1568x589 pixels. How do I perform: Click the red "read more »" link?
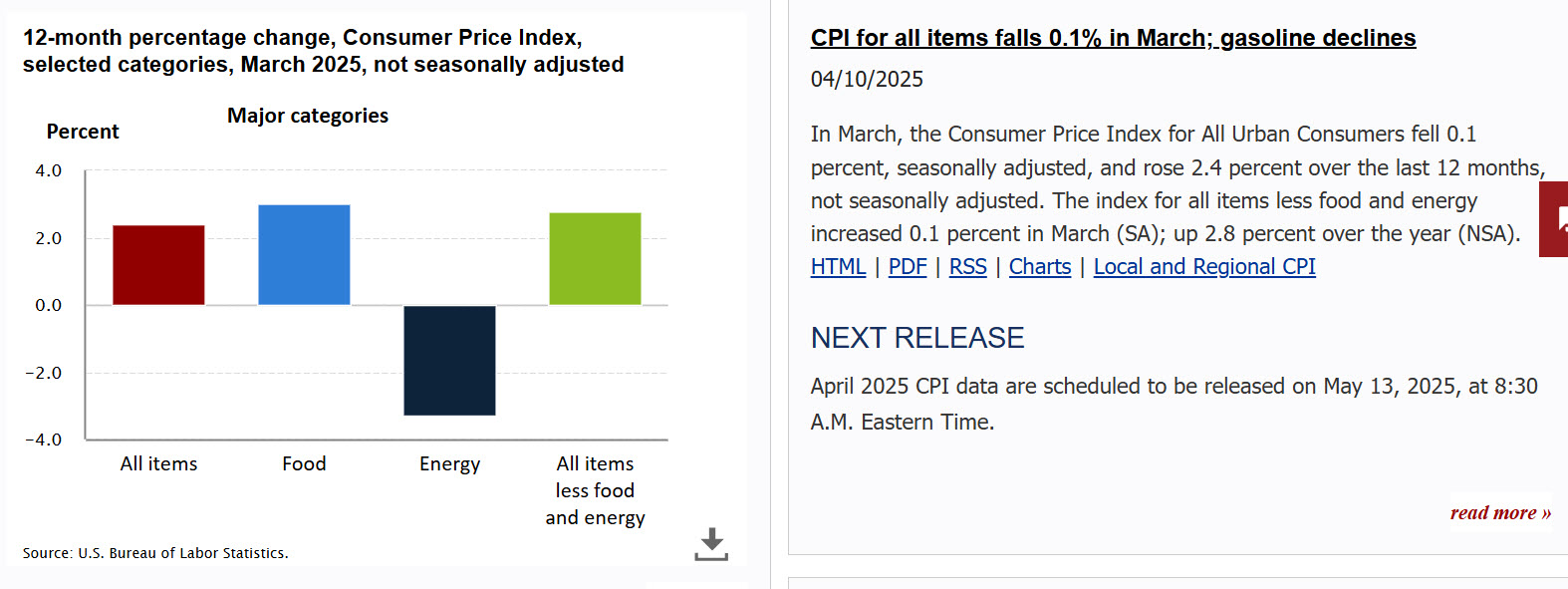[x=1500, y=513]
